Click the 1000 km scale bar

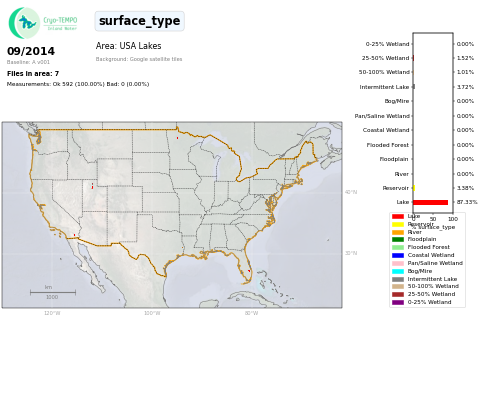pyautogui.click(x=53, y=292)
